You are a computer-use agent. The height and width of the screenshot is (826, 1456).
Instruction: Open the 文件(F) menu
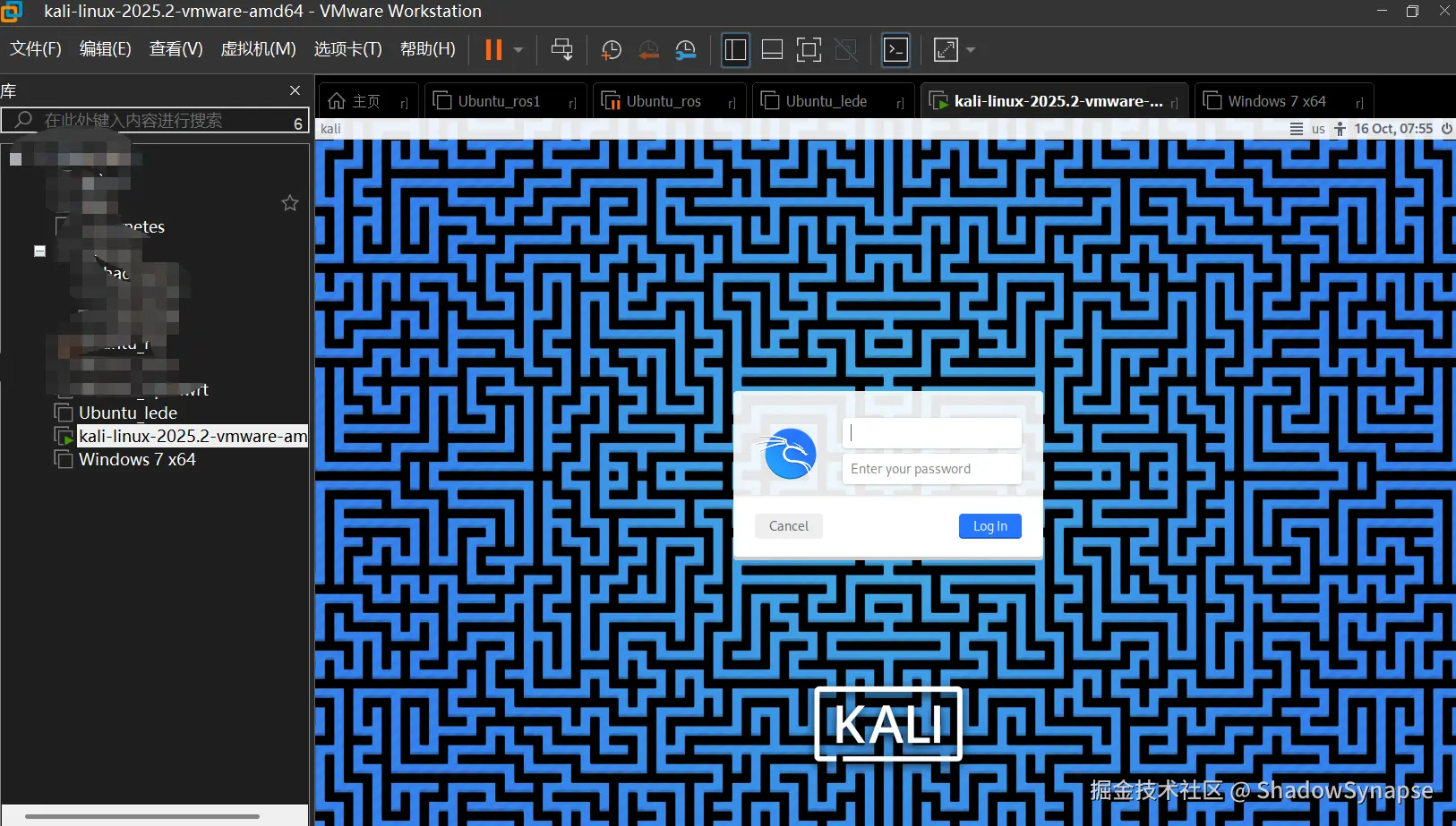36,48
